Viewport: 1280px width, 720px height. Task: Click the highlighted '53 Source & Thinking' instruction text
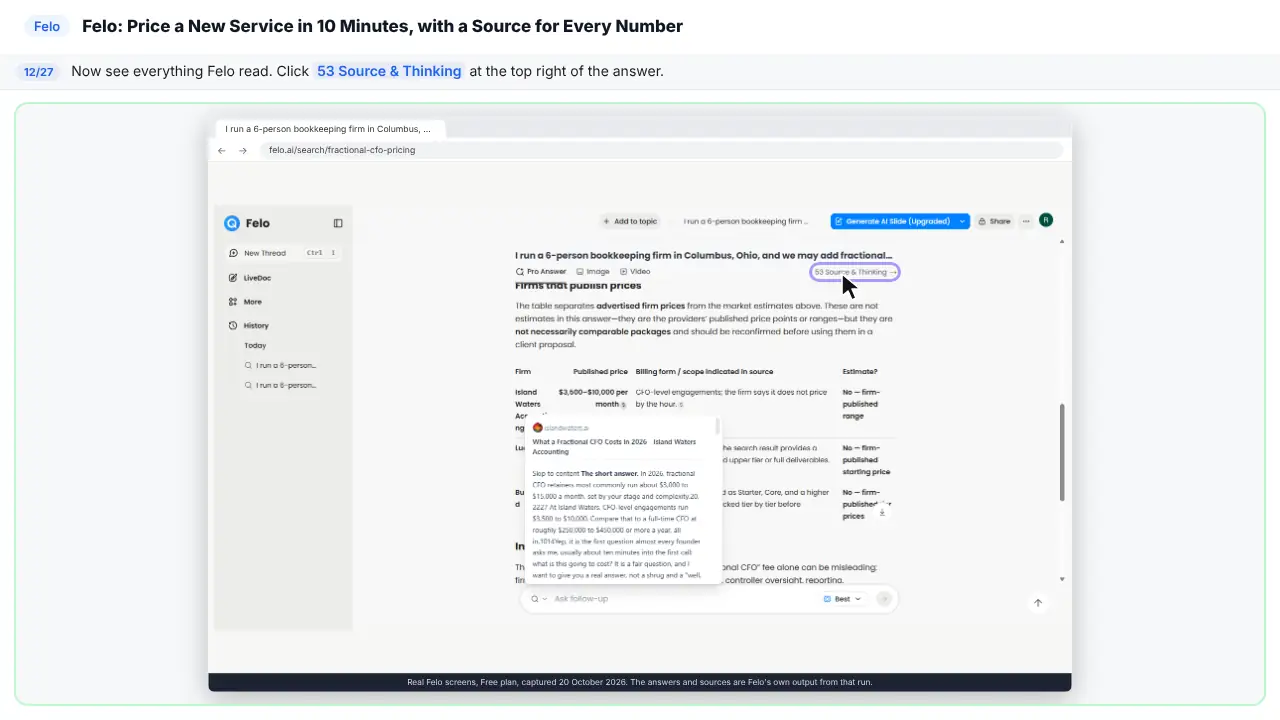click(x=389, y=71)
